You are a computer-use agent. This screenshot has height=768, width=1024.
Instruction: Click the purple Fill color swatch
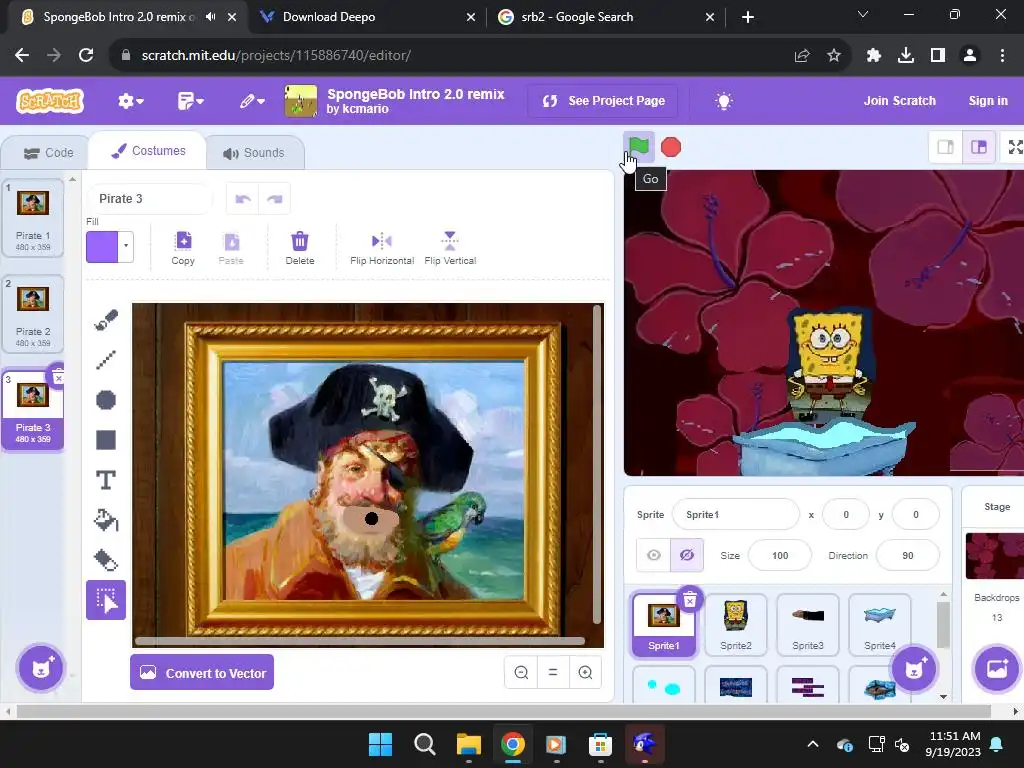click(103, 247)
